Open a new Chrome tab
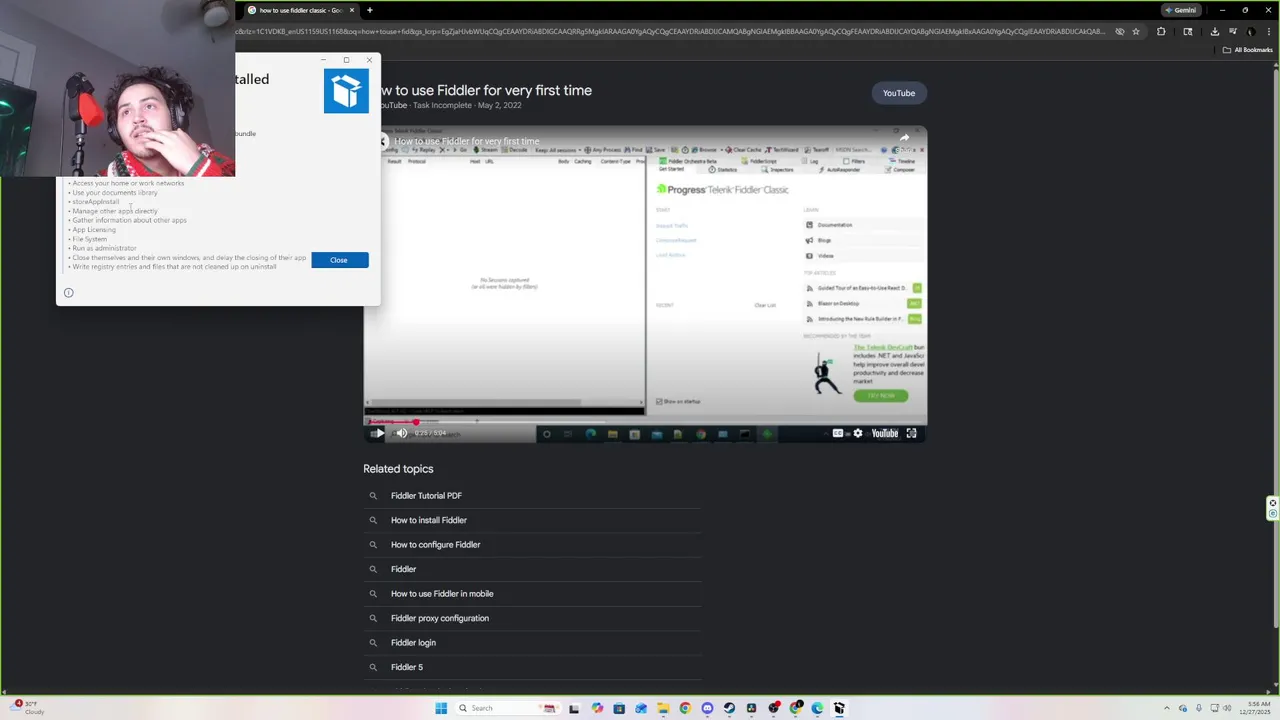 pos(370,10)
